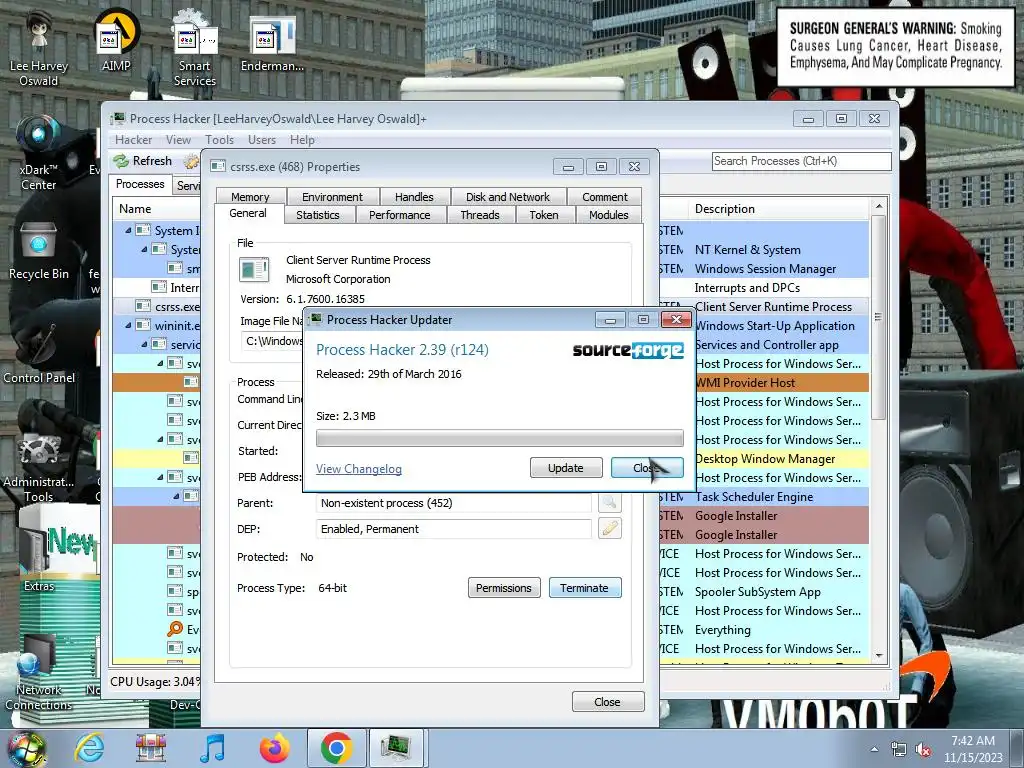The width and height of the screenshot is (1024, 768).
Task: Click the DEP status text field
Action: pos(454,529)
